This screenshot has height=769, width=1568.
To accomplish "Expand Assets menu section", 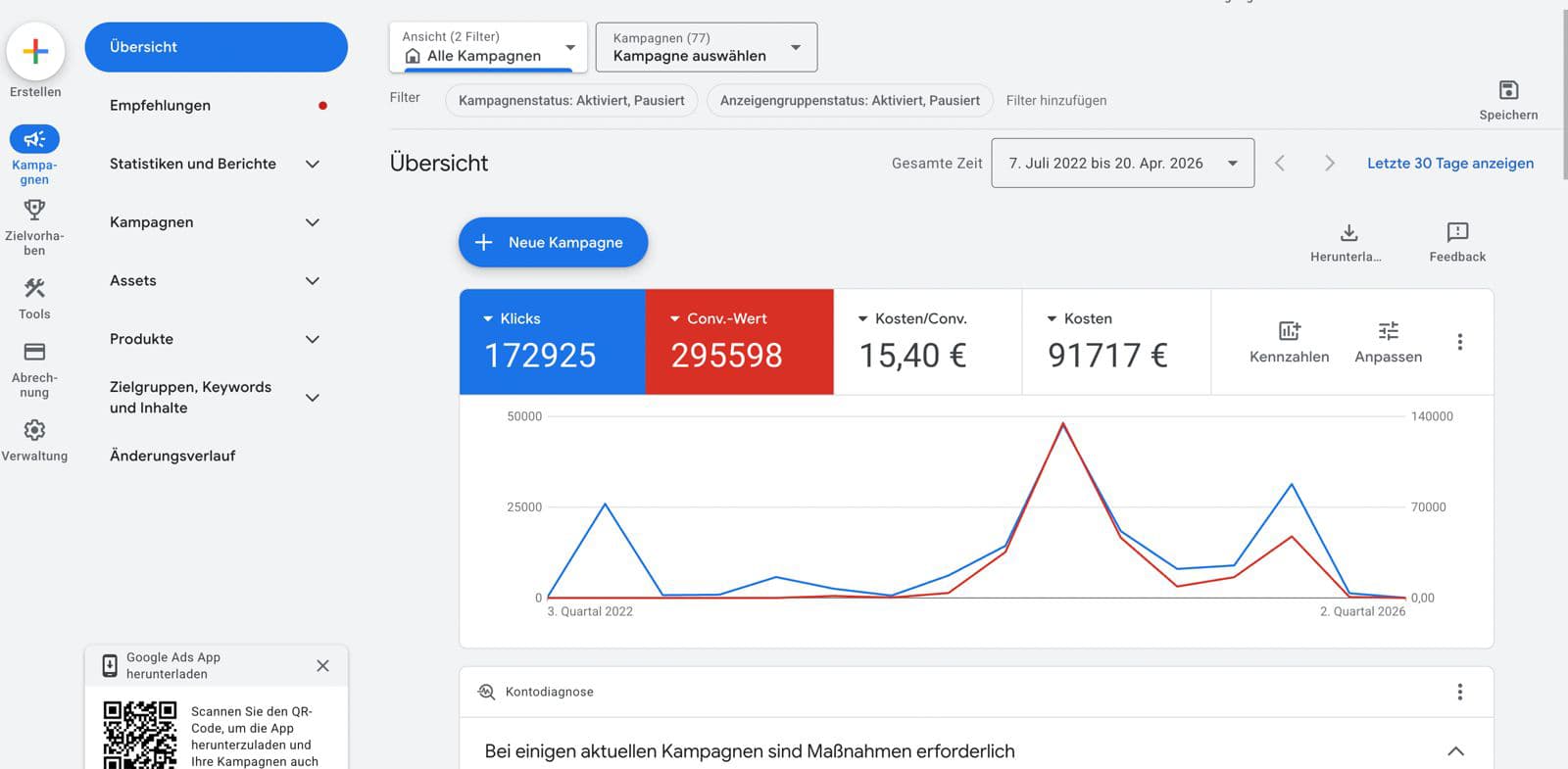I will pos(313,281).
